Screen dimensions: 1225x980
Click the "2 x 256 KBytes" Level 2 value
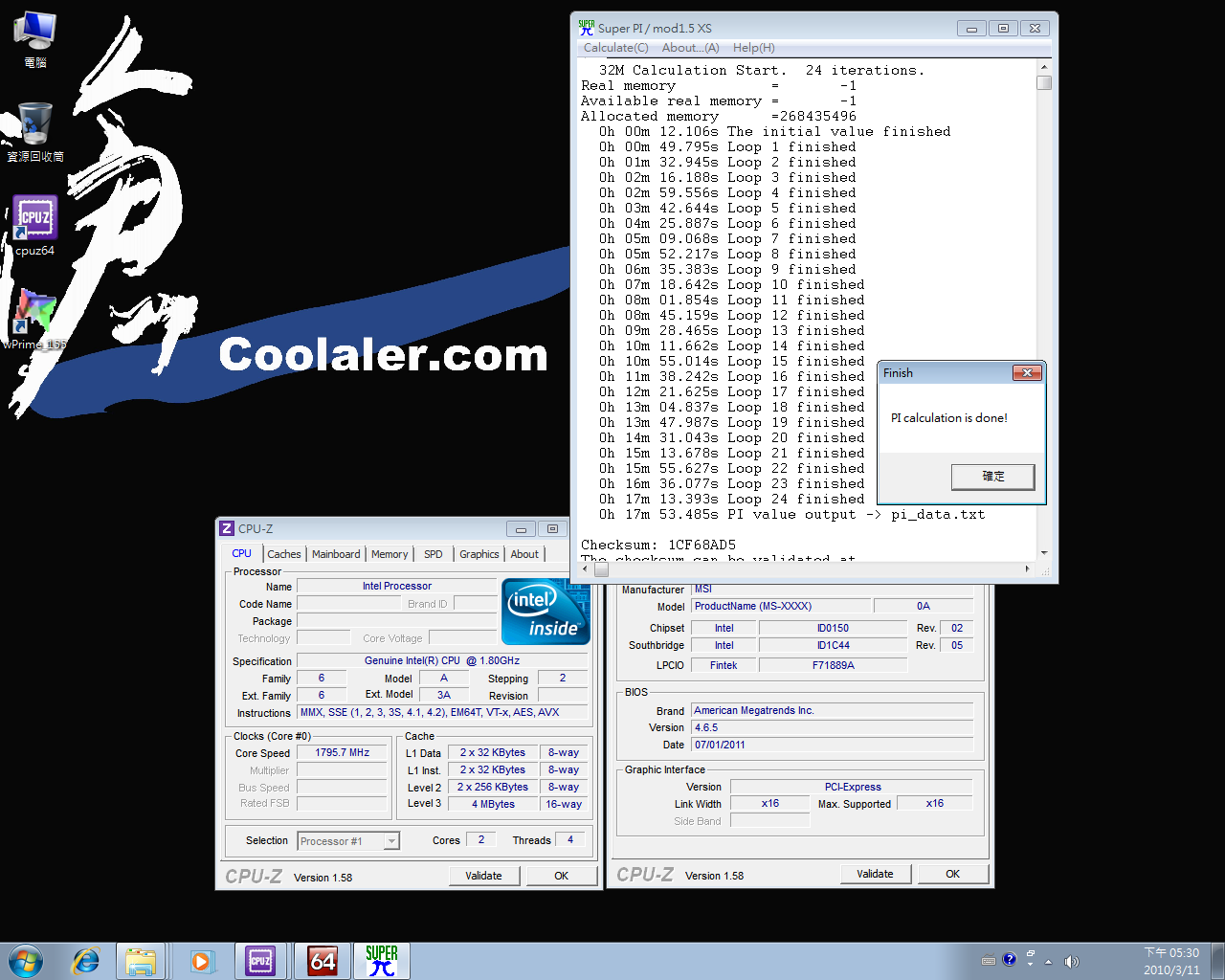(493, 787)
